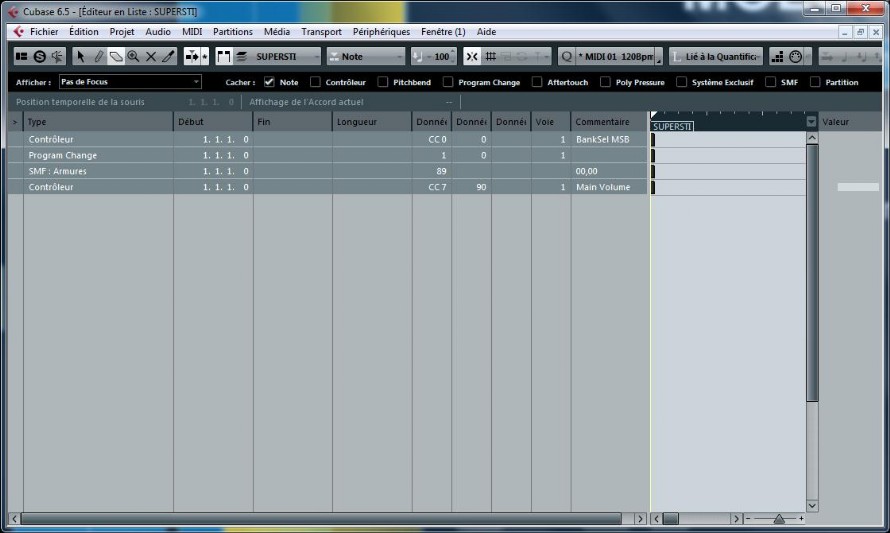This screenshot has height=533, width=890.
Task: Enable Acoustic Feedback speaker icon
Action: point(57,56)
